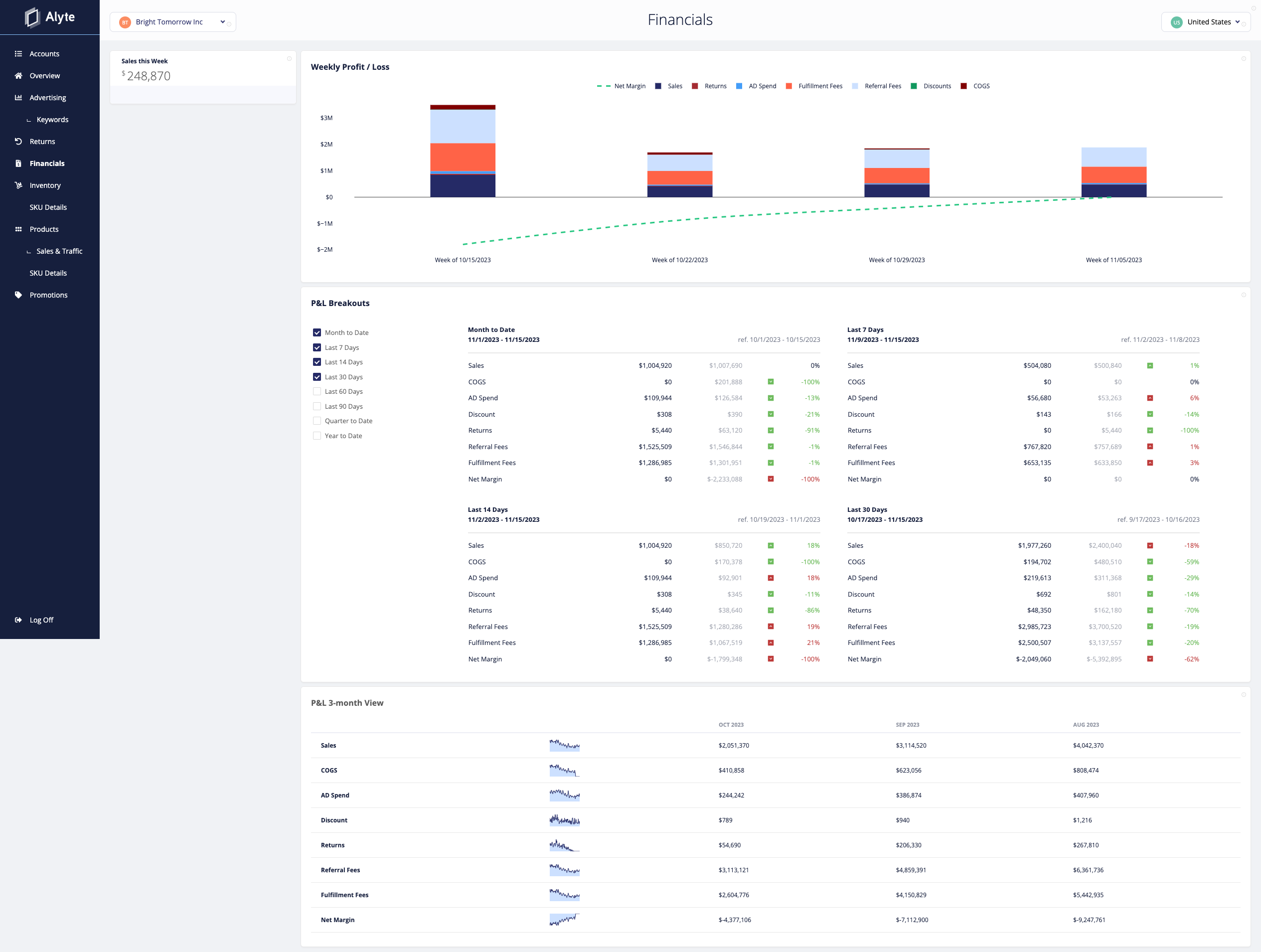Viewport: 1261px width, 952px height.
Task: Click the Log Off exit icon
Action: 18,620
